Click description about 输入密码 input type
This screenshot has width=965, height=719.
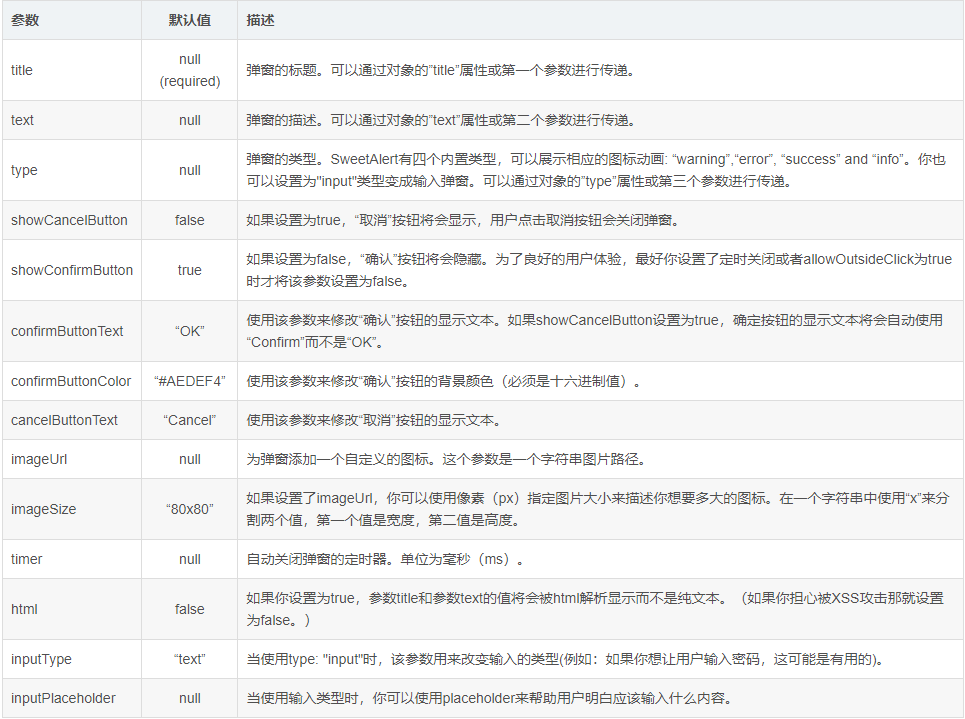coord(566,659)
